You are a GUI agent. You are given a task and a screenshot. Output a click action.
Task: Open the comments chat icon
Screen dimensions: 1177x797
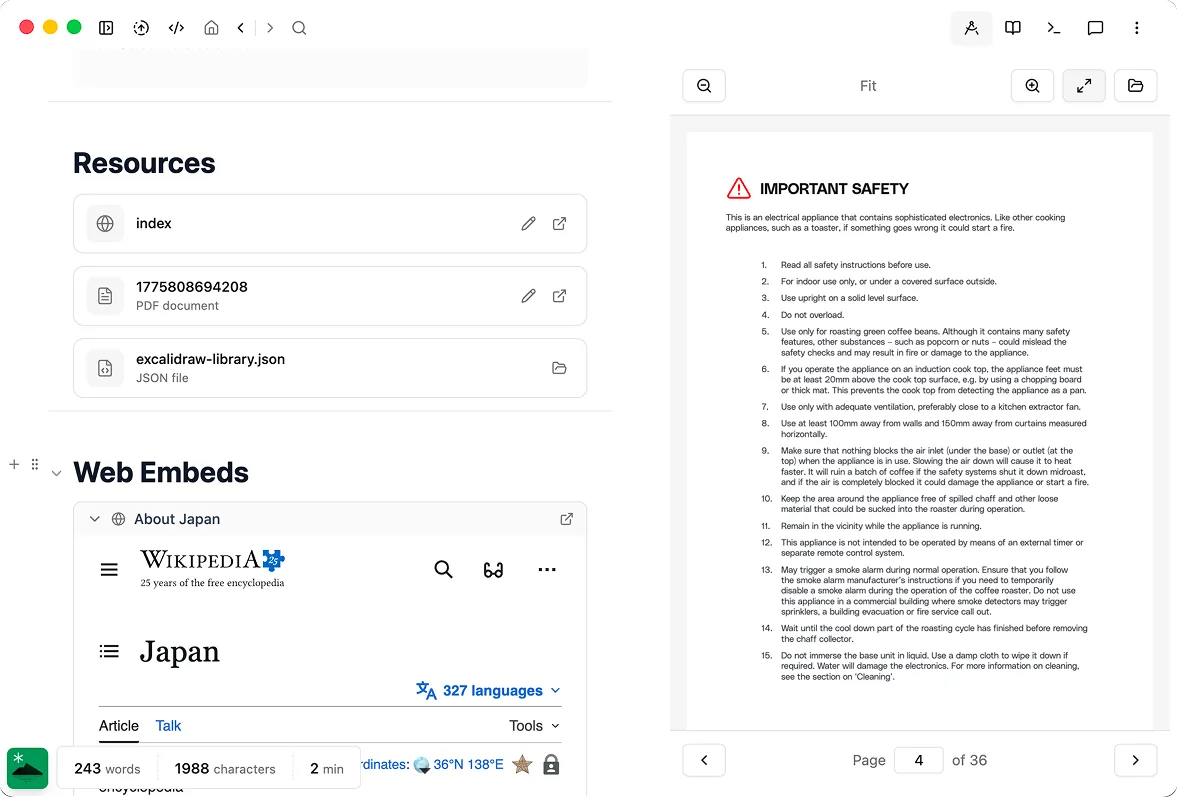[x=1095, y=29]
